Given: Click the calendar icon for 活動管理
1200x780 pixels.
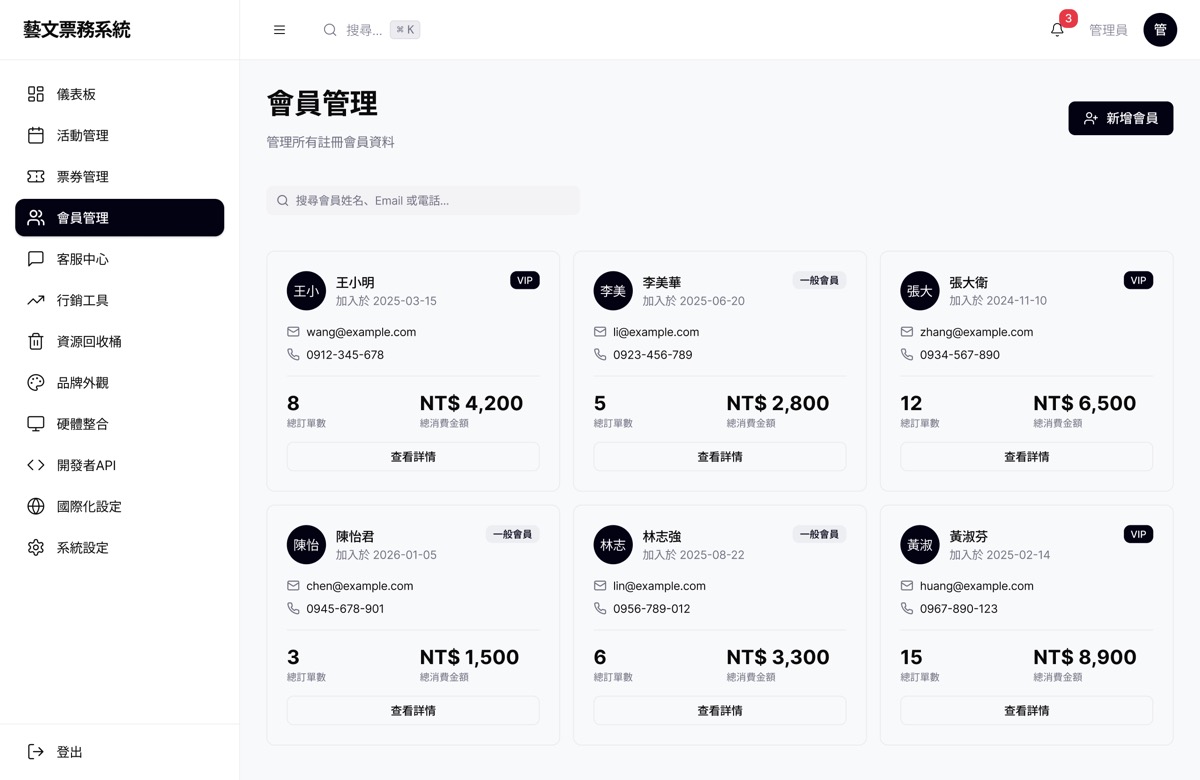Looking at the screenshot, I should point(36,135).
